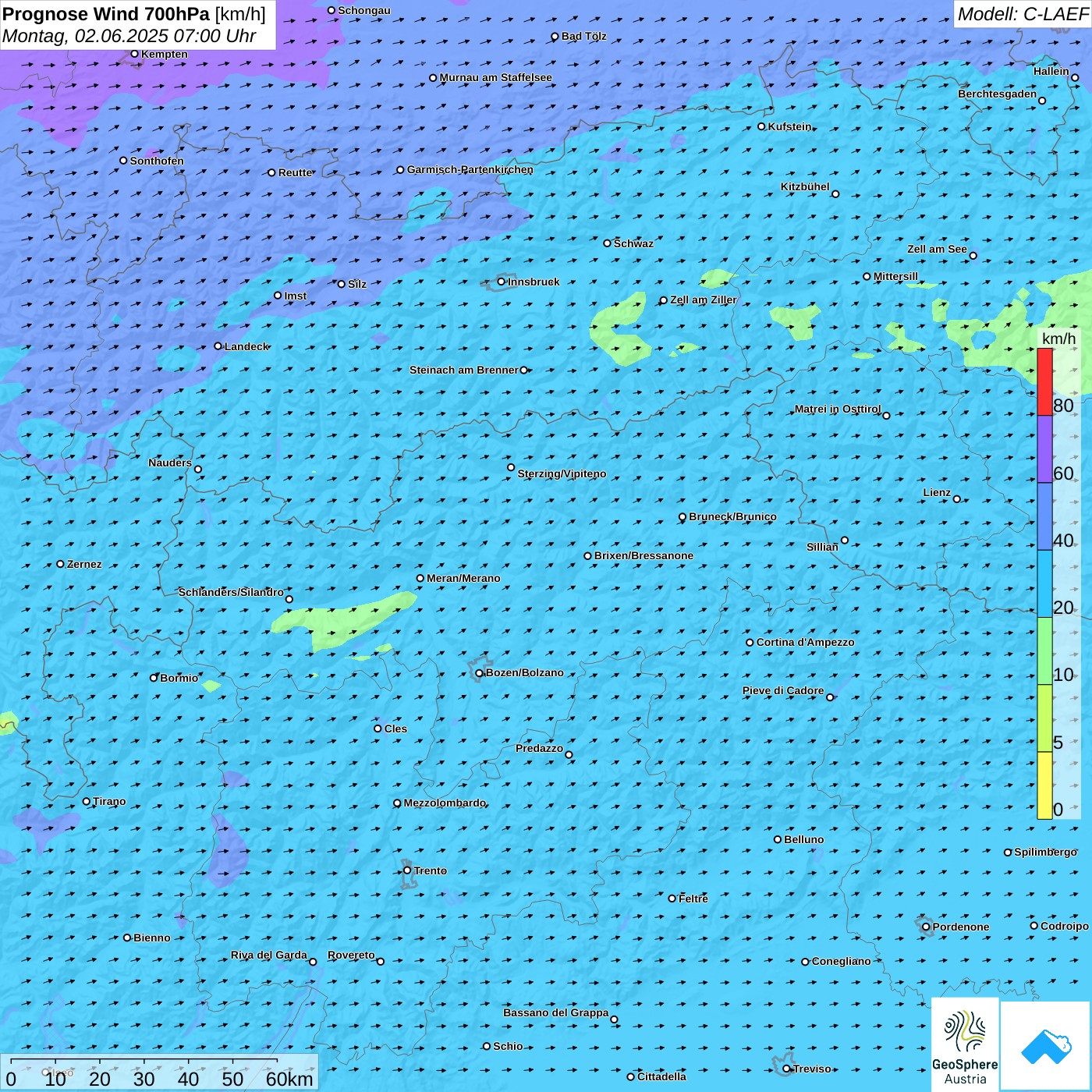Click the 'Brixen/Bressanone' label

[x=643, y=555]
